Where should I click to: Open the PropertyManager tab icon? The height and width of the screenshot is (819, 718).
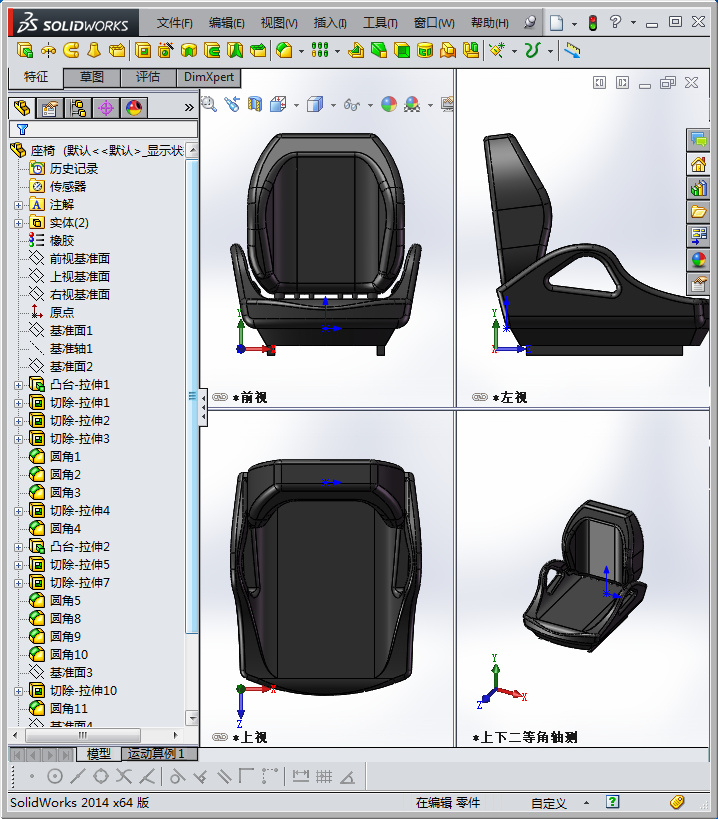pyautogui.click(x=50, y=108)
